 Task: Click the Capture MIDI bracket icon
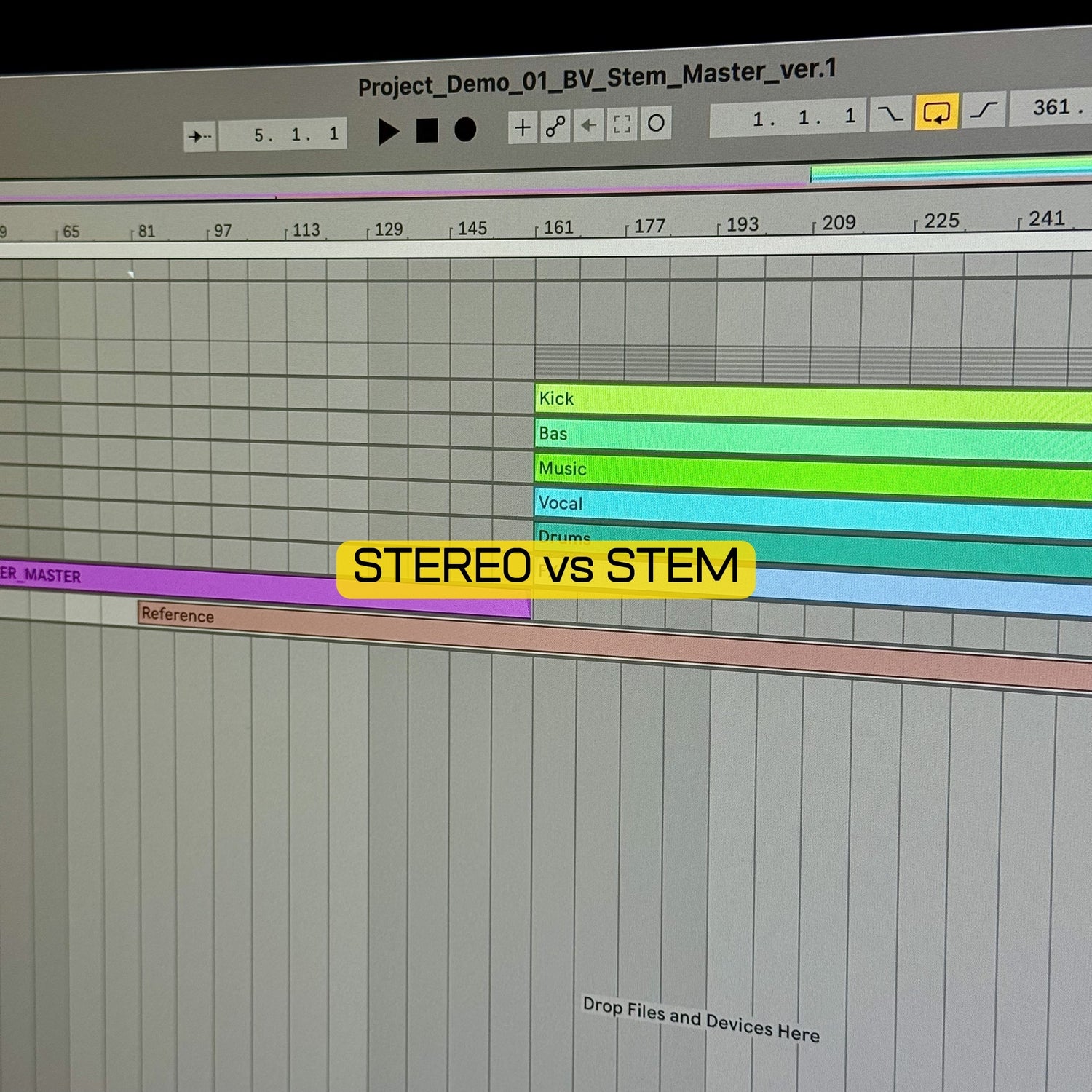pos(622,124)
